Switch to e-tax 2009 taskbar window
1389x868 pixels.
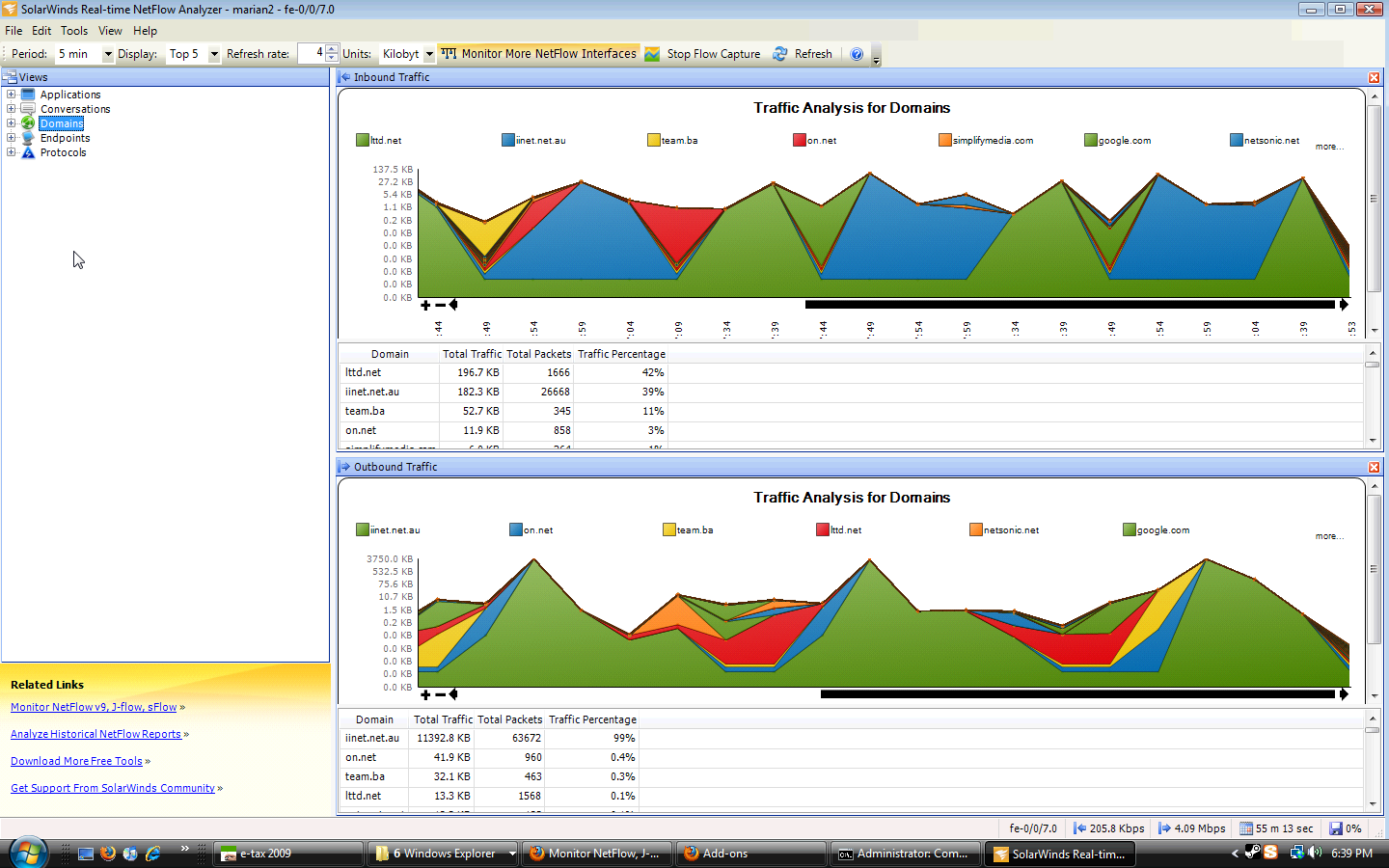[x=288, y=854]
